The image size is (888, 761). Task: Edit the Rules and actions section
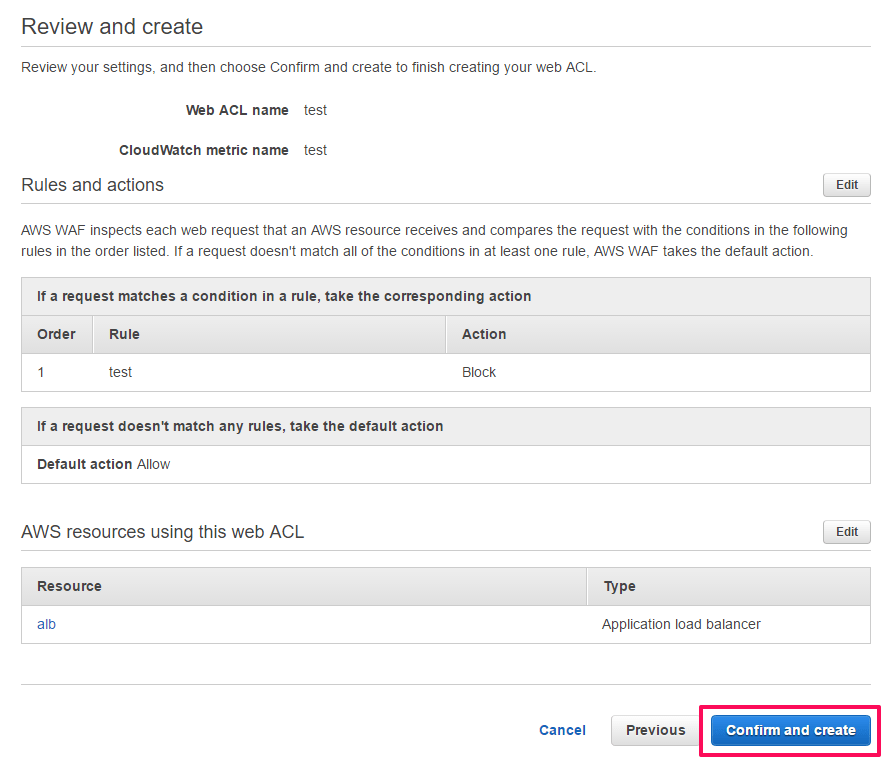pos(846,185)
